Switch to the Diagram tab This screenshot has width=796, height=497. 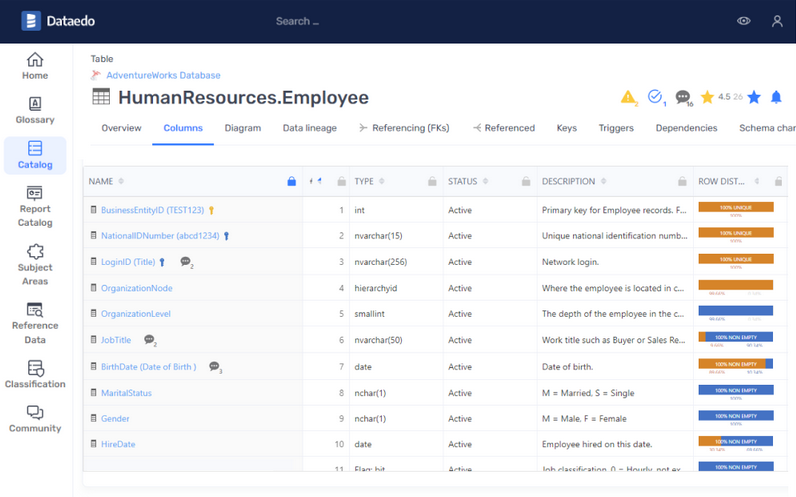(243, 128)
